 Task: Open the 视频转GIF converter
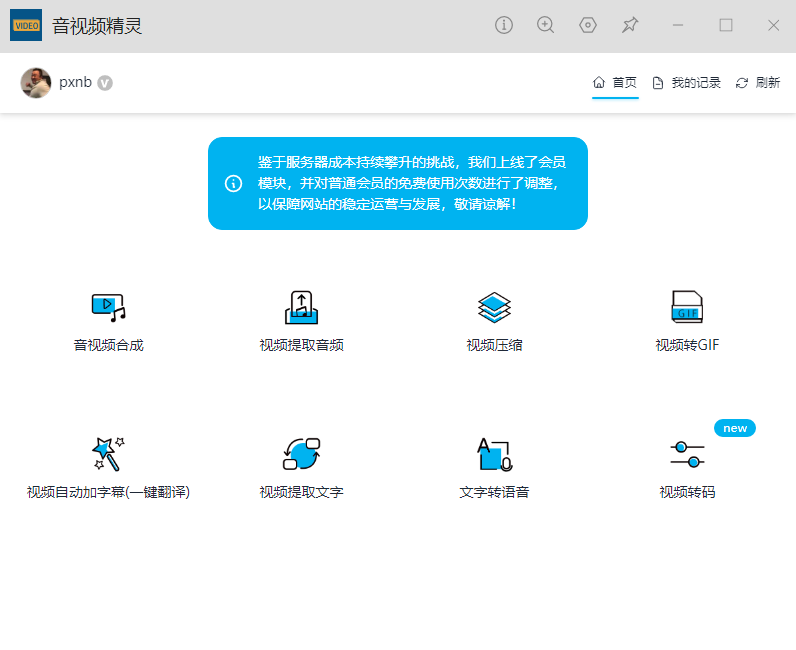(x=687, y=308)
